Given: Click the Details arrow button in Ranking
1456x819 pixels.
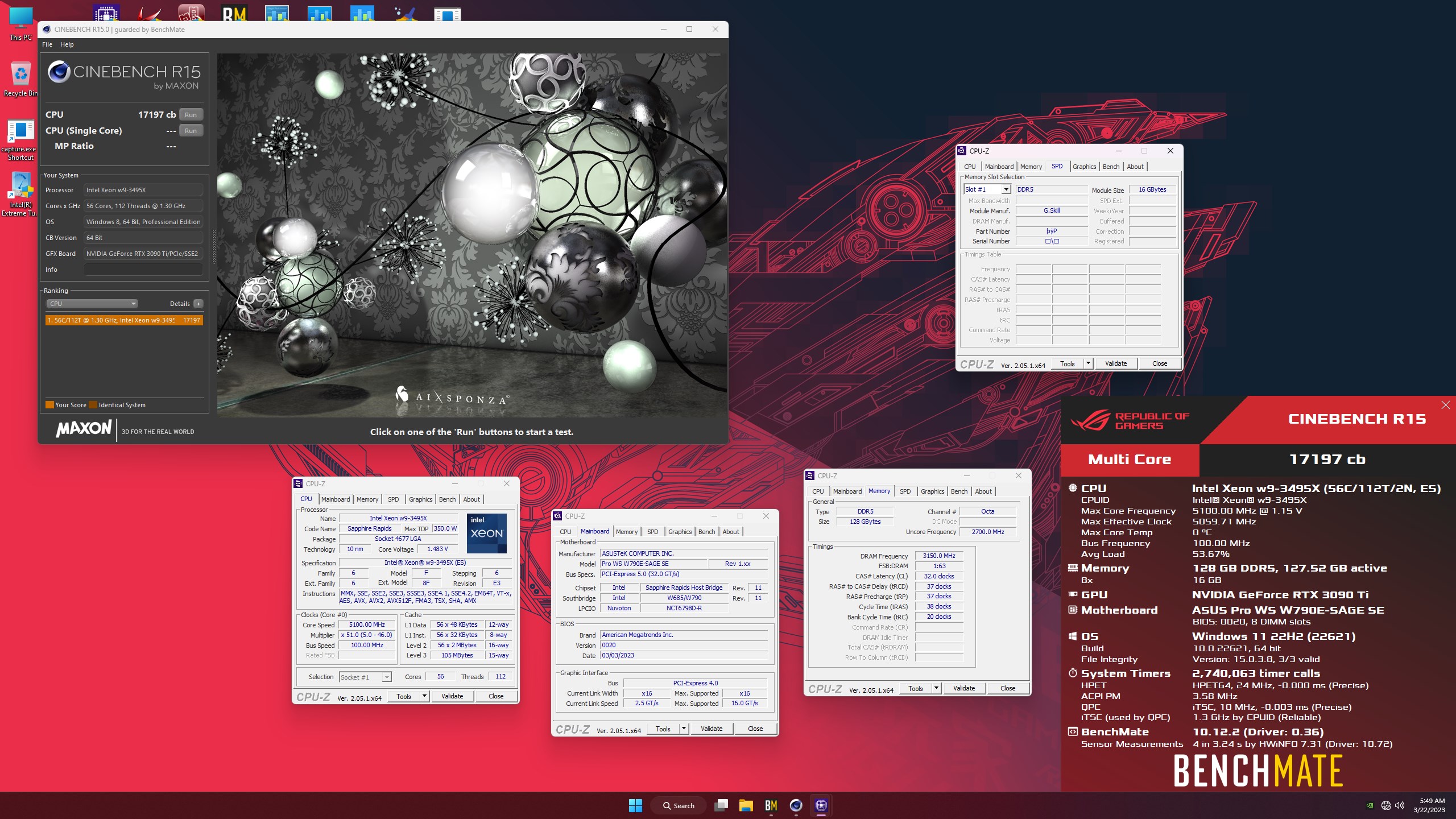Looking at the screenshot, I should click(198, 304).
